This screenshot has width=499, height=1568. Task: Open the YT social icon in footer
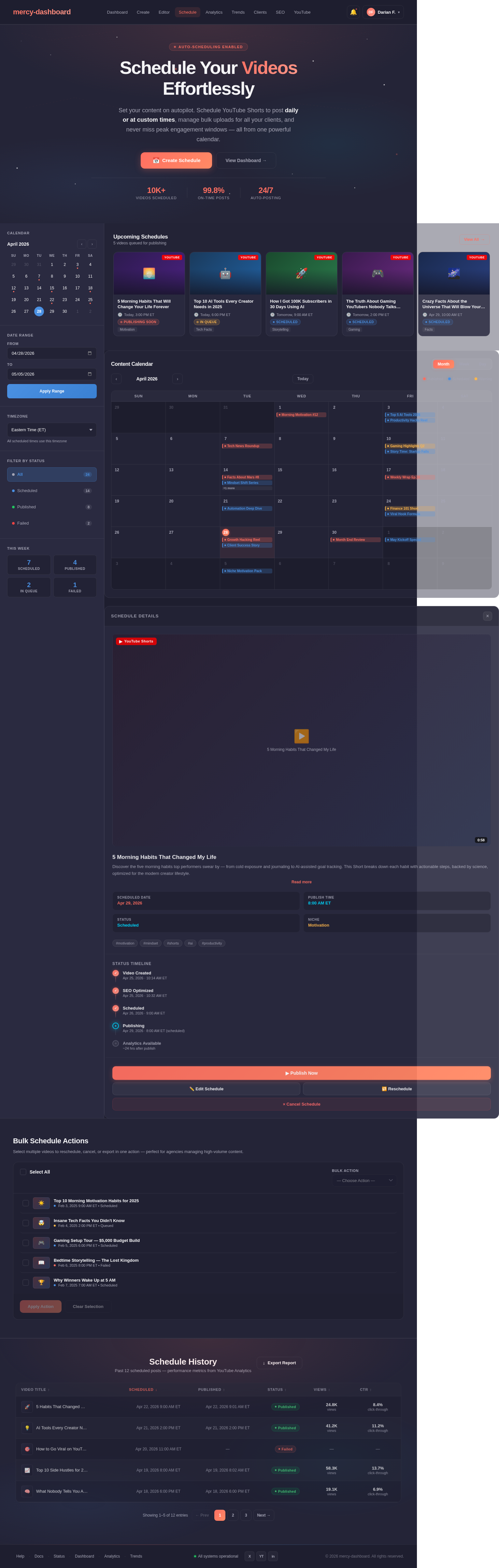click(x=261, y=1556)
